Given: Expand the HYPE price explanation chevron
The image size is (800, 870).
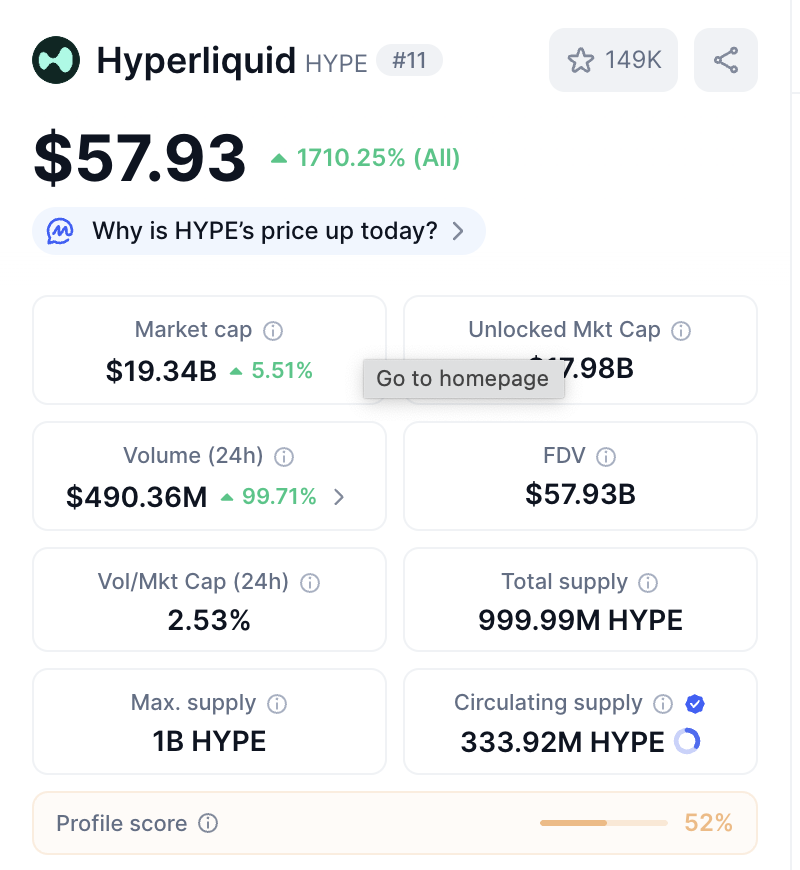Looking at the screenshot, I should (458, 231).
